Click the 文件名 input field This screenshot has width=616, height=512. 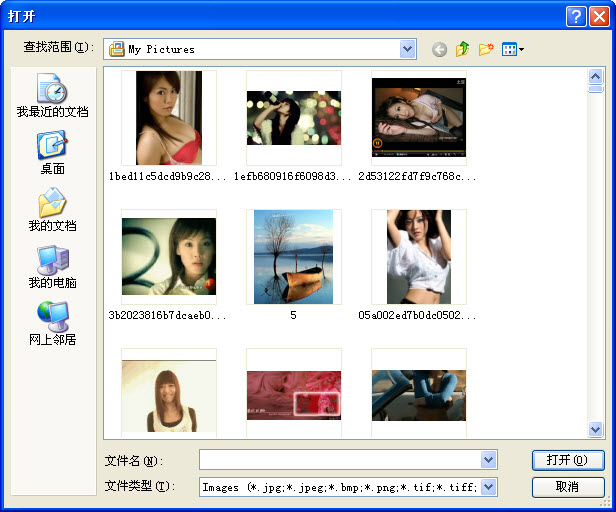pyautogui.click(x=340, y=460)
